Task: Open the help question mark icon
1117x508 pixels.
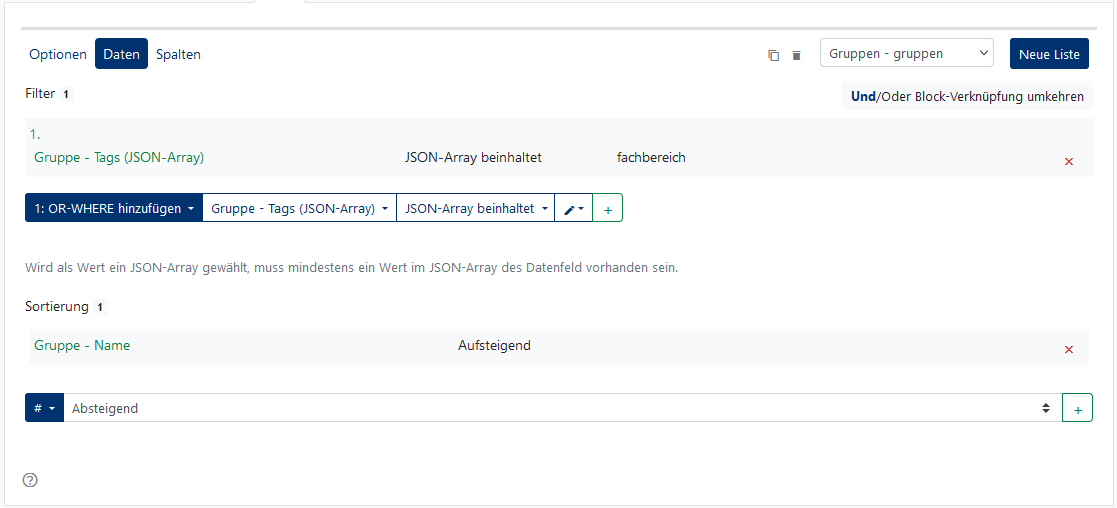Action: click(30, 480)
